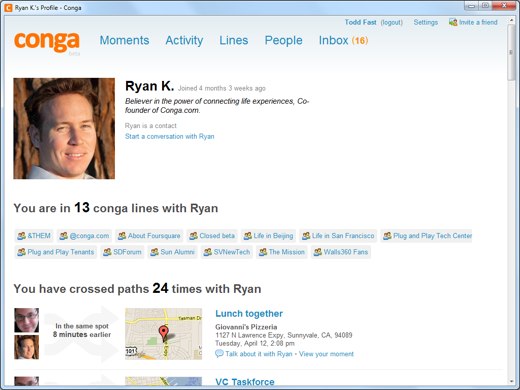Image resolution: width=520 pixels, height=390 pixels.
Task: Open the People section
Action: (284, 40)
